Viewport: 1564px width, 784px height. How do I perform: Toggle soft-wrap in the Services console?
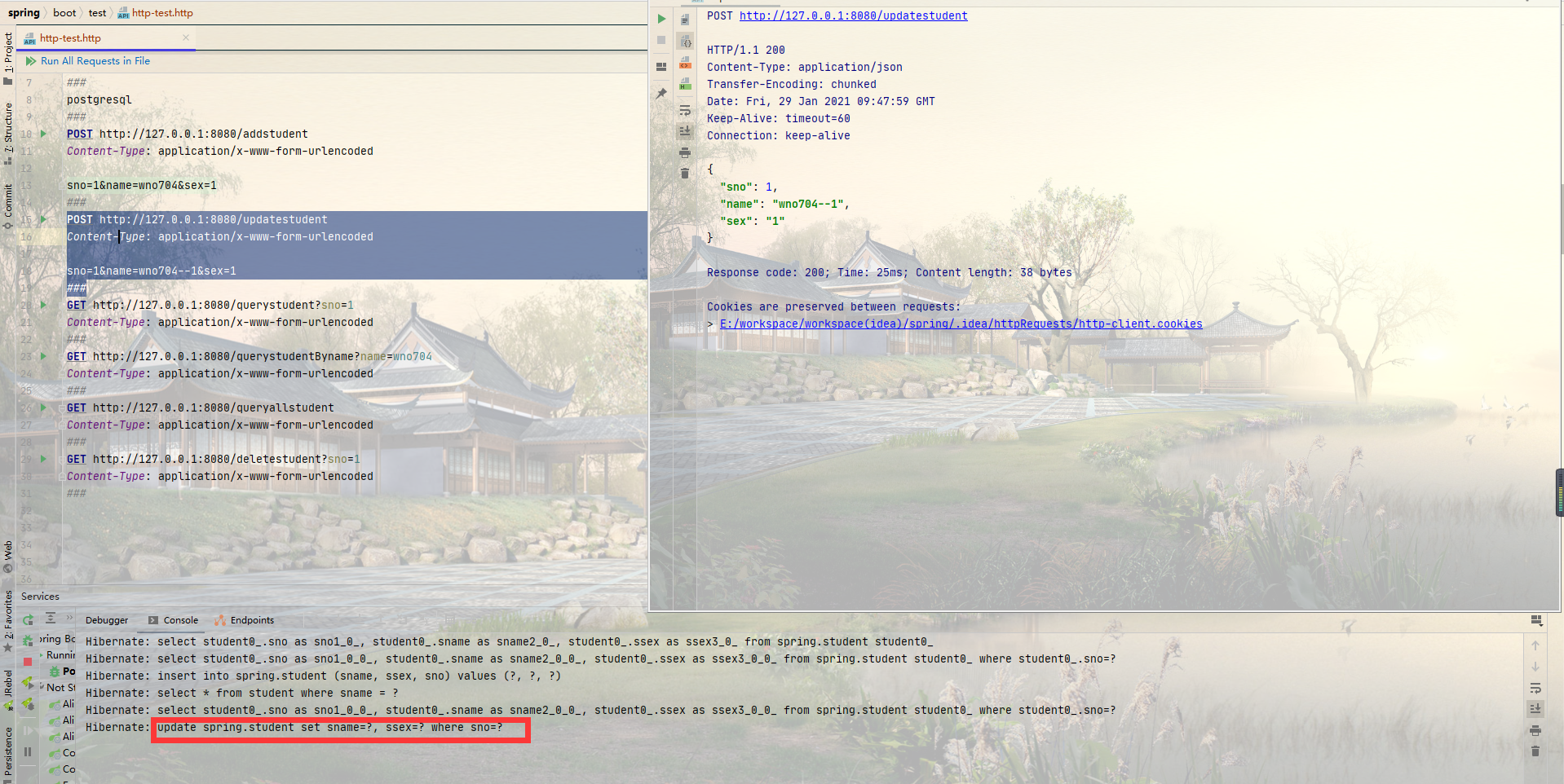[x=1535, y=688]
